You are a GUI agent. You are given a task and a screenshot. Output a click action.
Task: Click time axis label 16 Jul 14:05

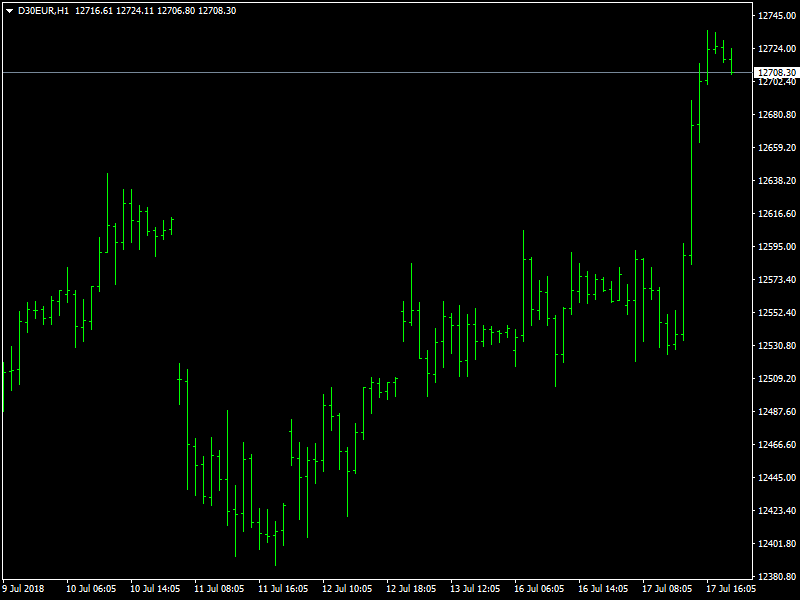point(603,589)
